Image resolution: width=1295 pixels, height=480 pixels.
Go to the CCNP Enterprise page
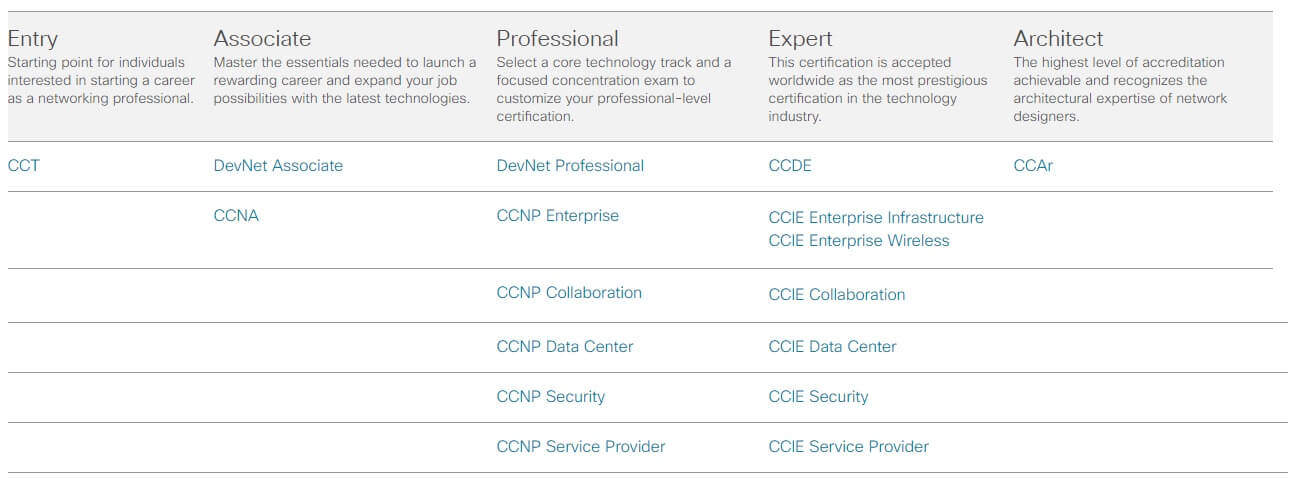(x=558, y=216)
